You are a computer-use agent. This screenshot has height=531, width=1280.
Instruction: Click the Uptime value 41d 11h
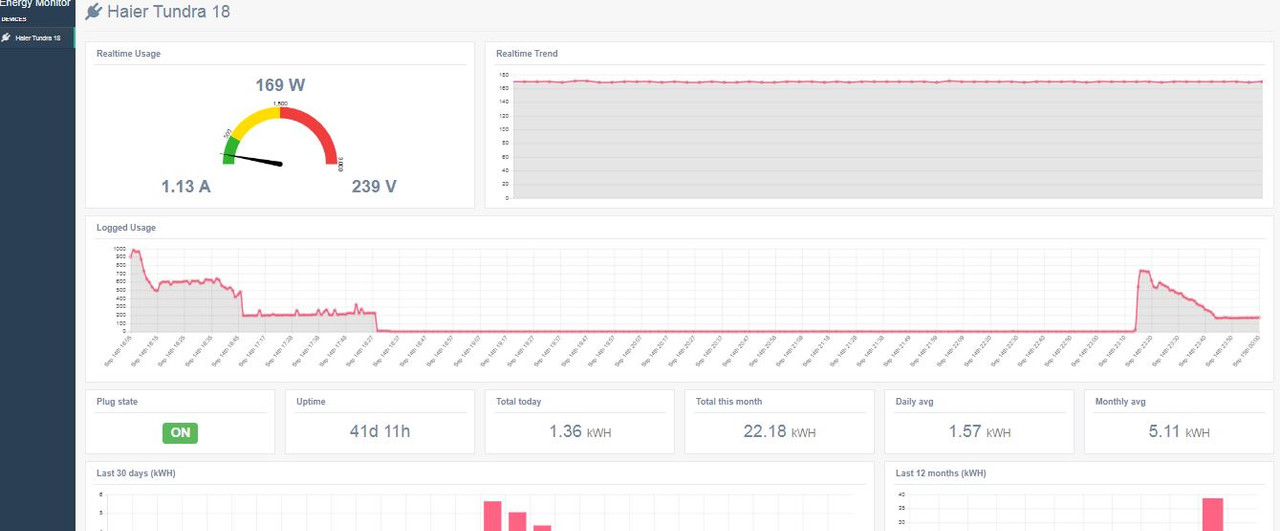tap(379, 432)
